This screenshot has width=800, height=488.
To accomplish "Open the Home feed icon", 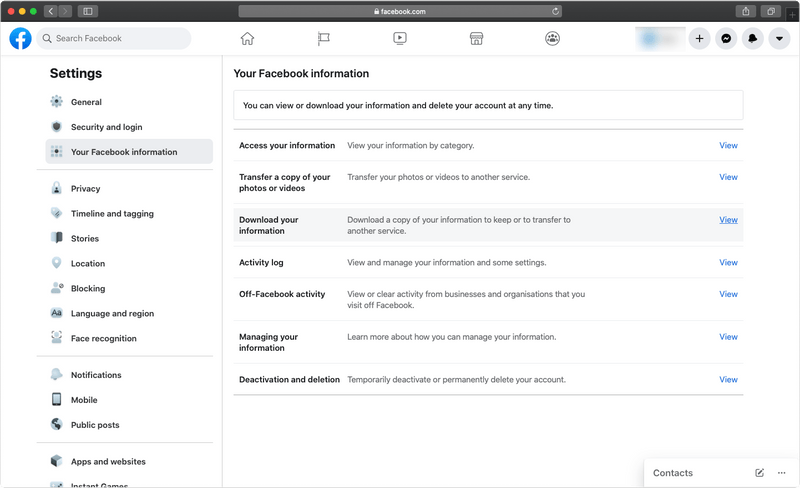I will pyautogui.click(x=247, y=38).
